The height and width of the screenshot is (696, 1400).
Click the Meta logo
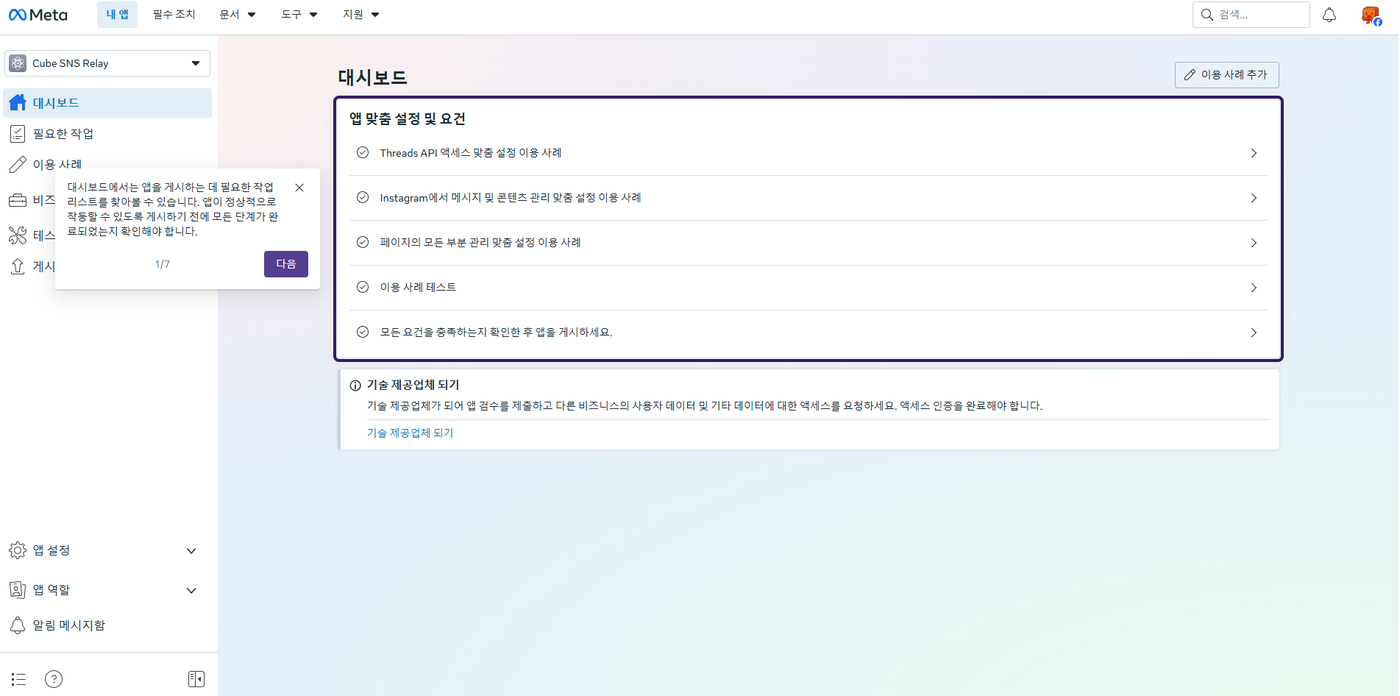pos(38,15)
